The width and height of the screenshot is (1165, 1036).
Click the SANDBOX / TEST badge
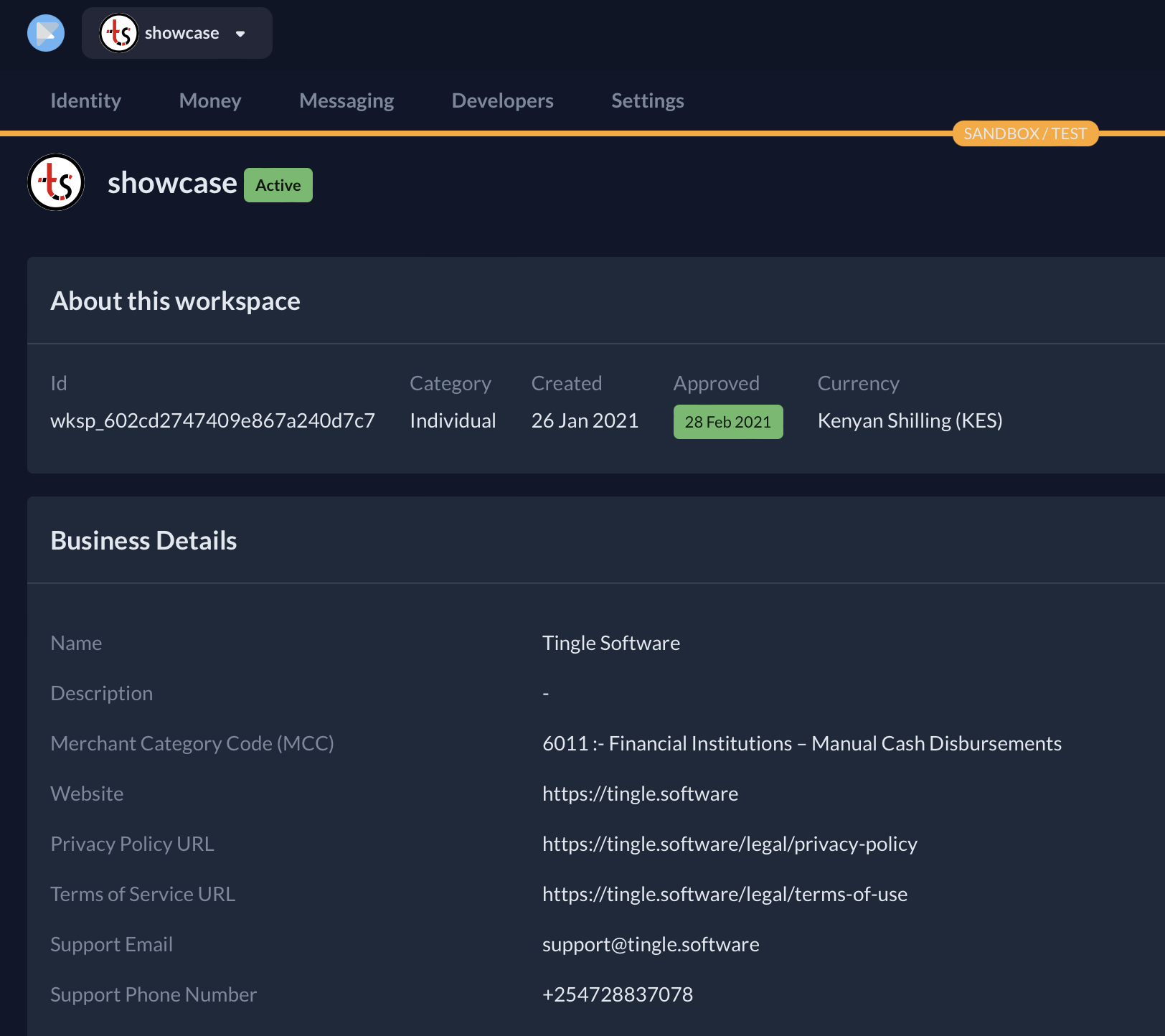click(1025, 133)
